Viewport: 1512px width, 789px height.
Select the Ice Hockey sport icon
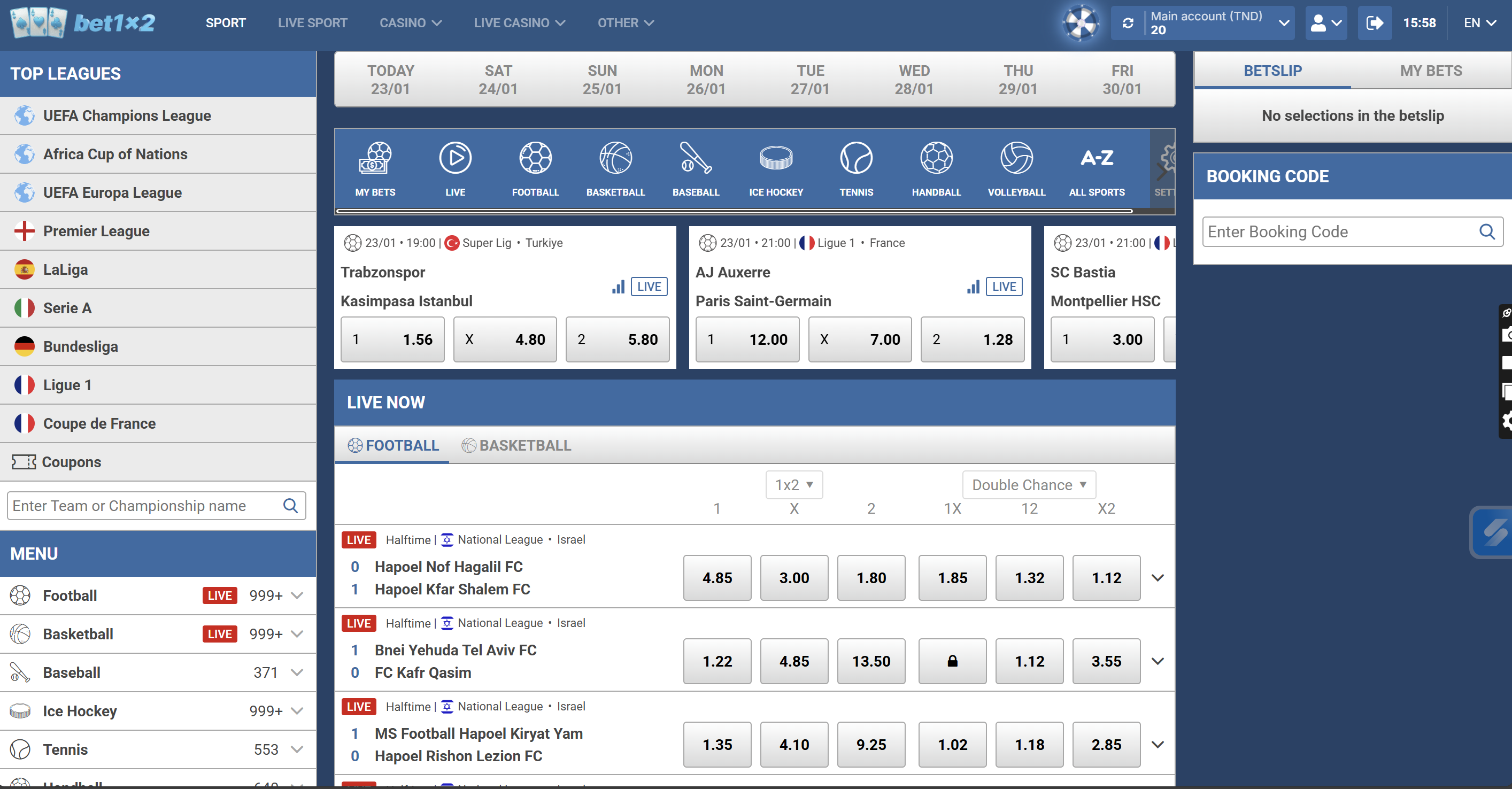click(x=776, y=167)
